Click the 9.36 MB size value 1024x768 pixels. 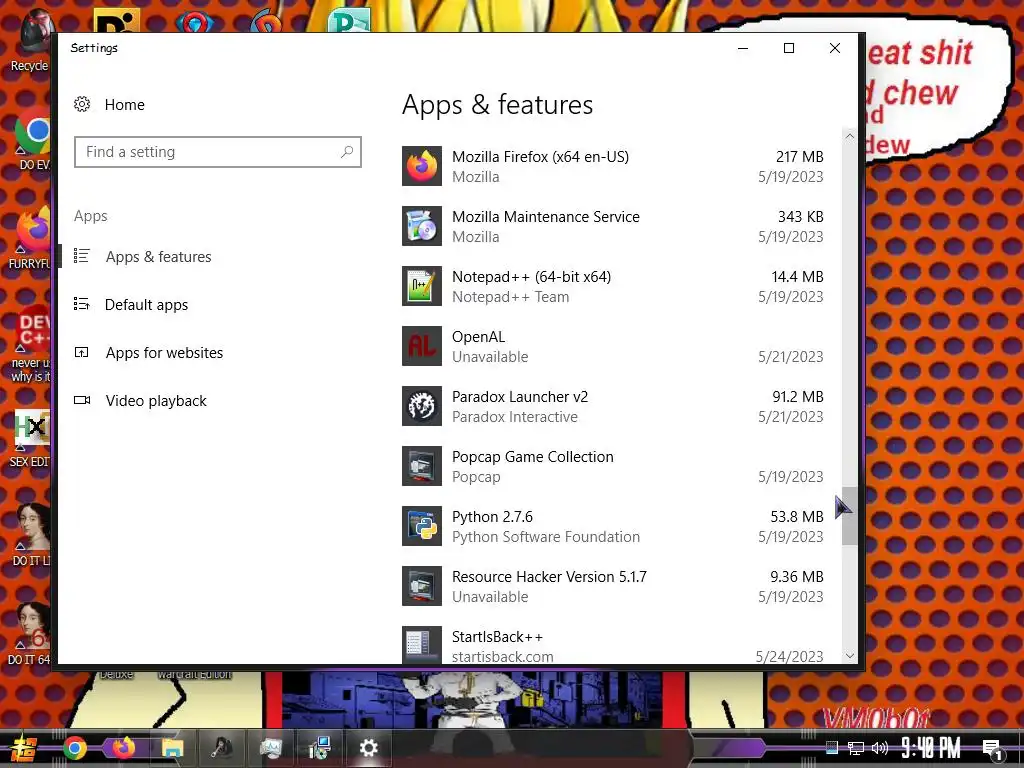[797, 577]
